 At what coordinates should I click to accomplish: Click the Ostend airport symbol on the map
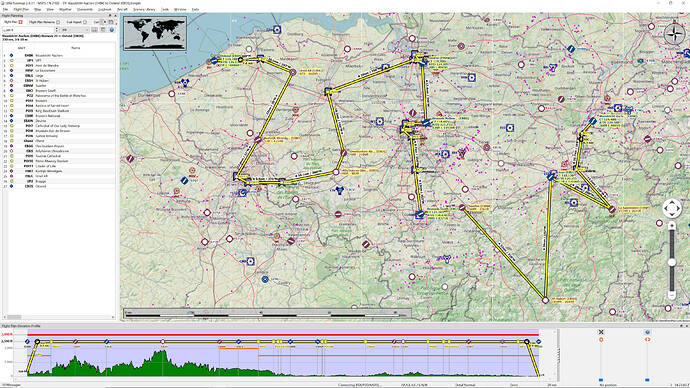[214, 61]
